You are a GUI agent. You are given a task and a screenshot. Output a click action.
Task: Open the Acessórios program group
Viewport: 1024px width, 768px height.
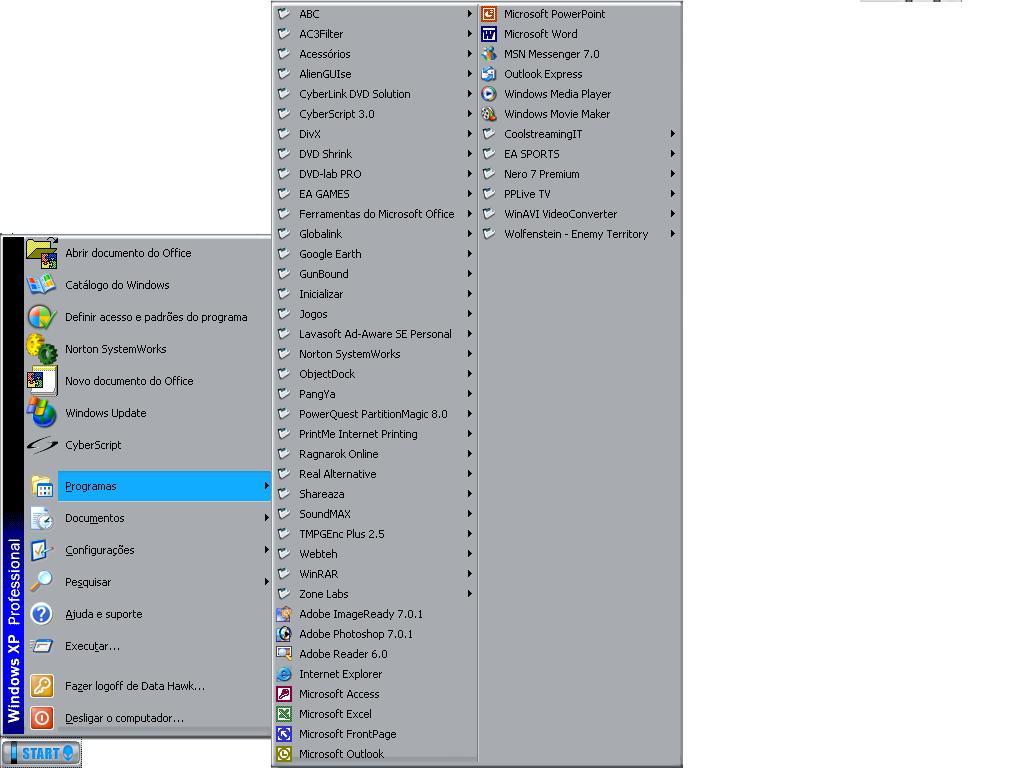376,54
